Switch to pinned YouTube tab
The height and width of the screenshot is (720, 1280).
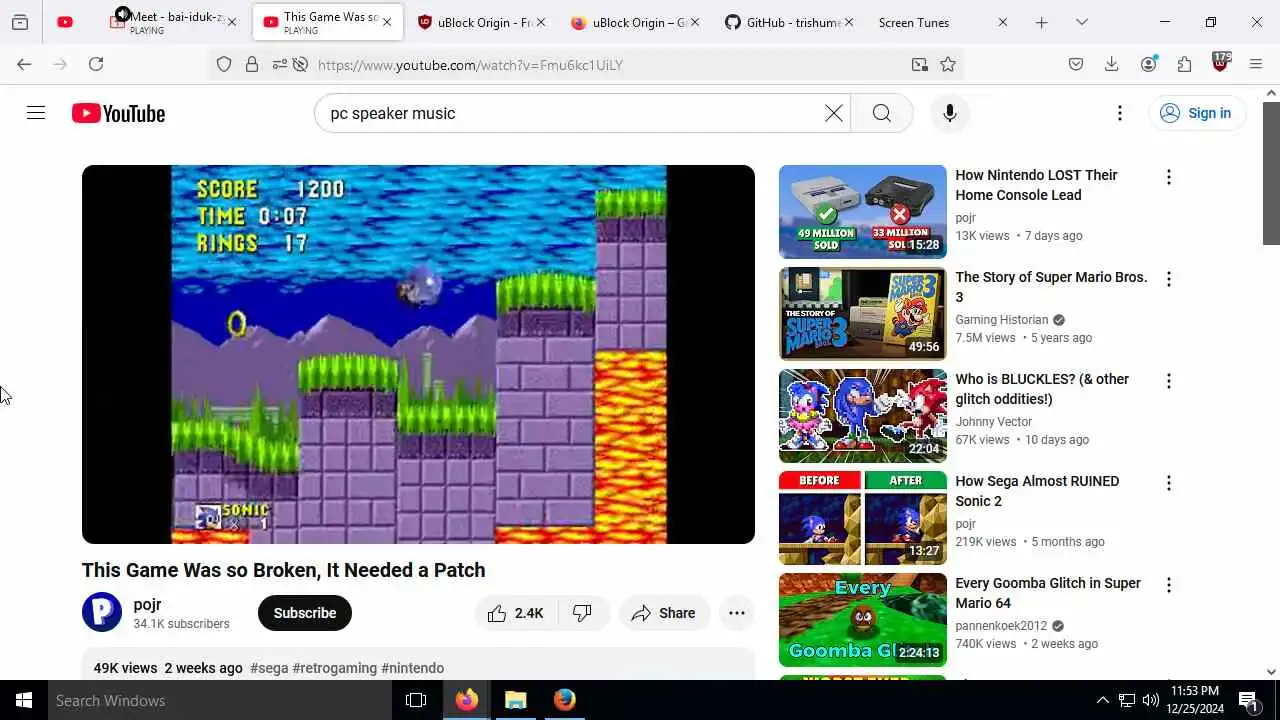click(x=65, y=22)
